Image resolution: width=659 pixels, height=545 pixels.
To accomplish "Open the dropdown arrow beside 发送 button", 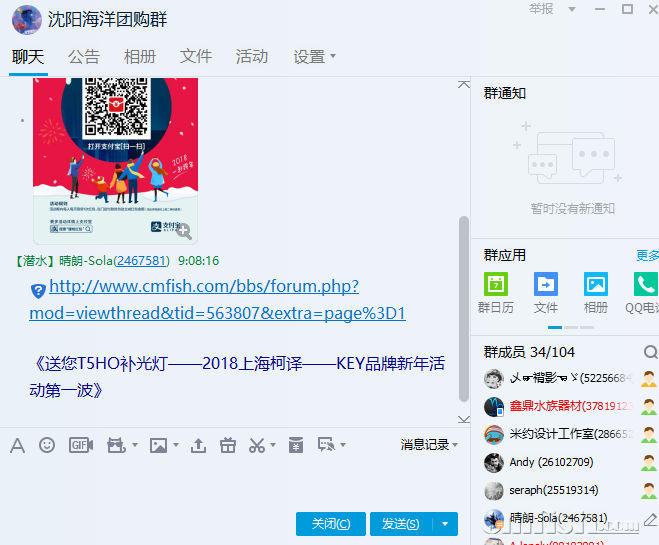I will point(445,524).
